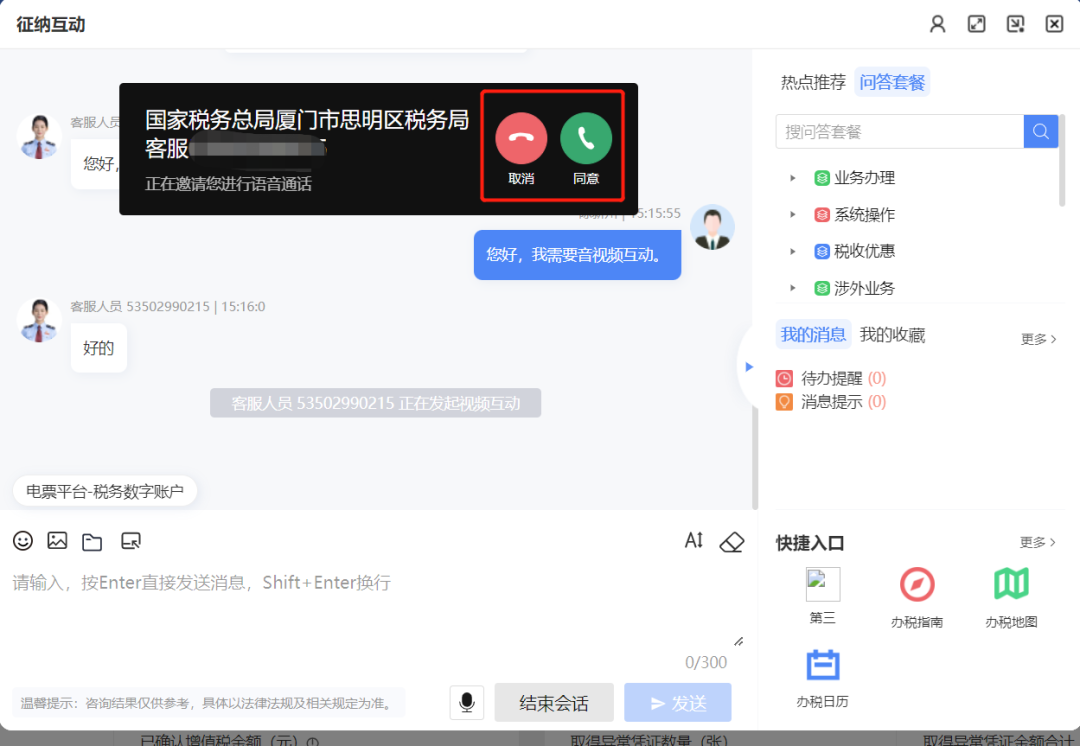Open the 第三 shortcut with broken image
The image size is (1080, 746).
point(822,585)
